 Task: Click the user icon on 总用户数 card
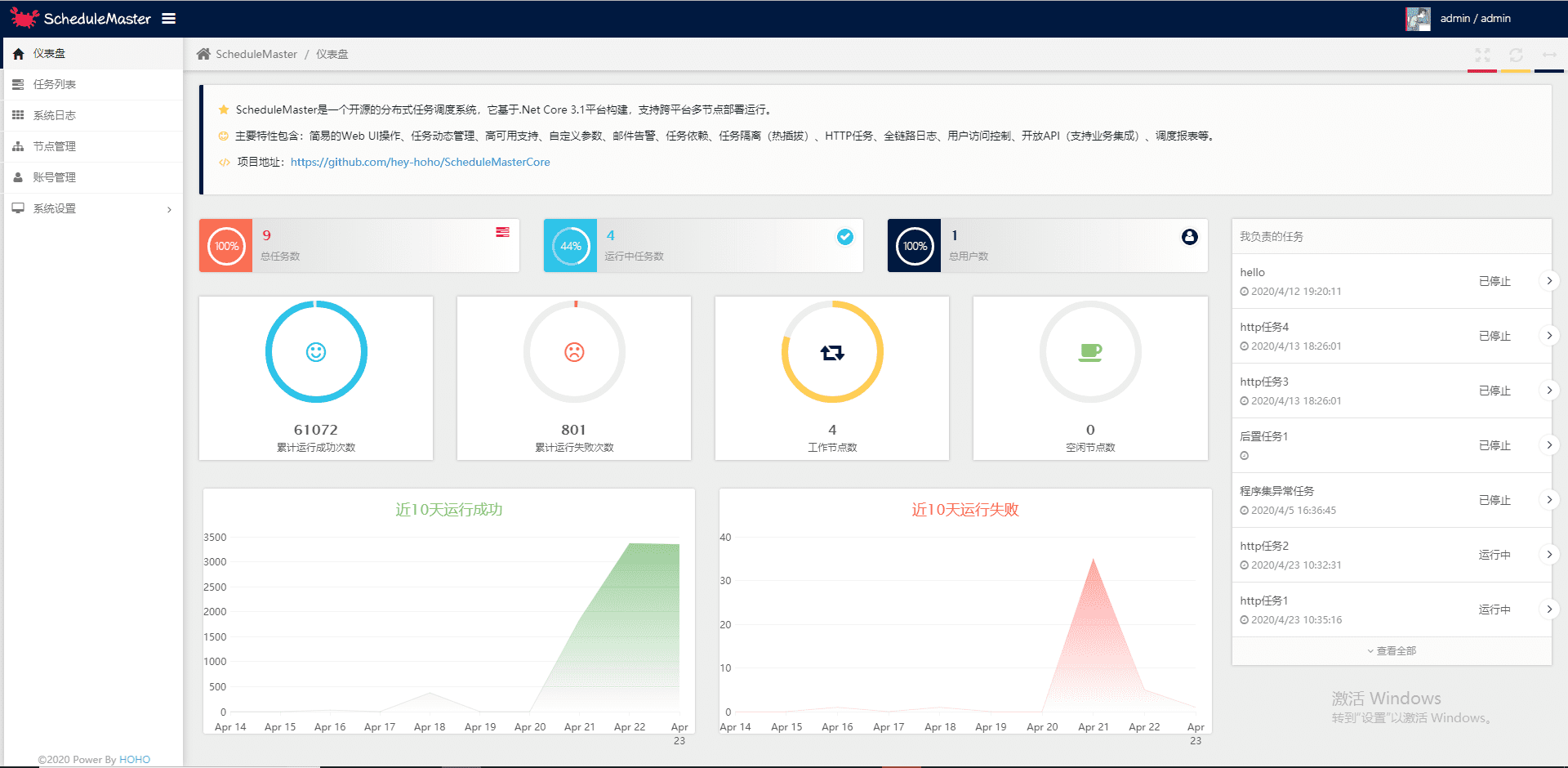coord(1190,236)
